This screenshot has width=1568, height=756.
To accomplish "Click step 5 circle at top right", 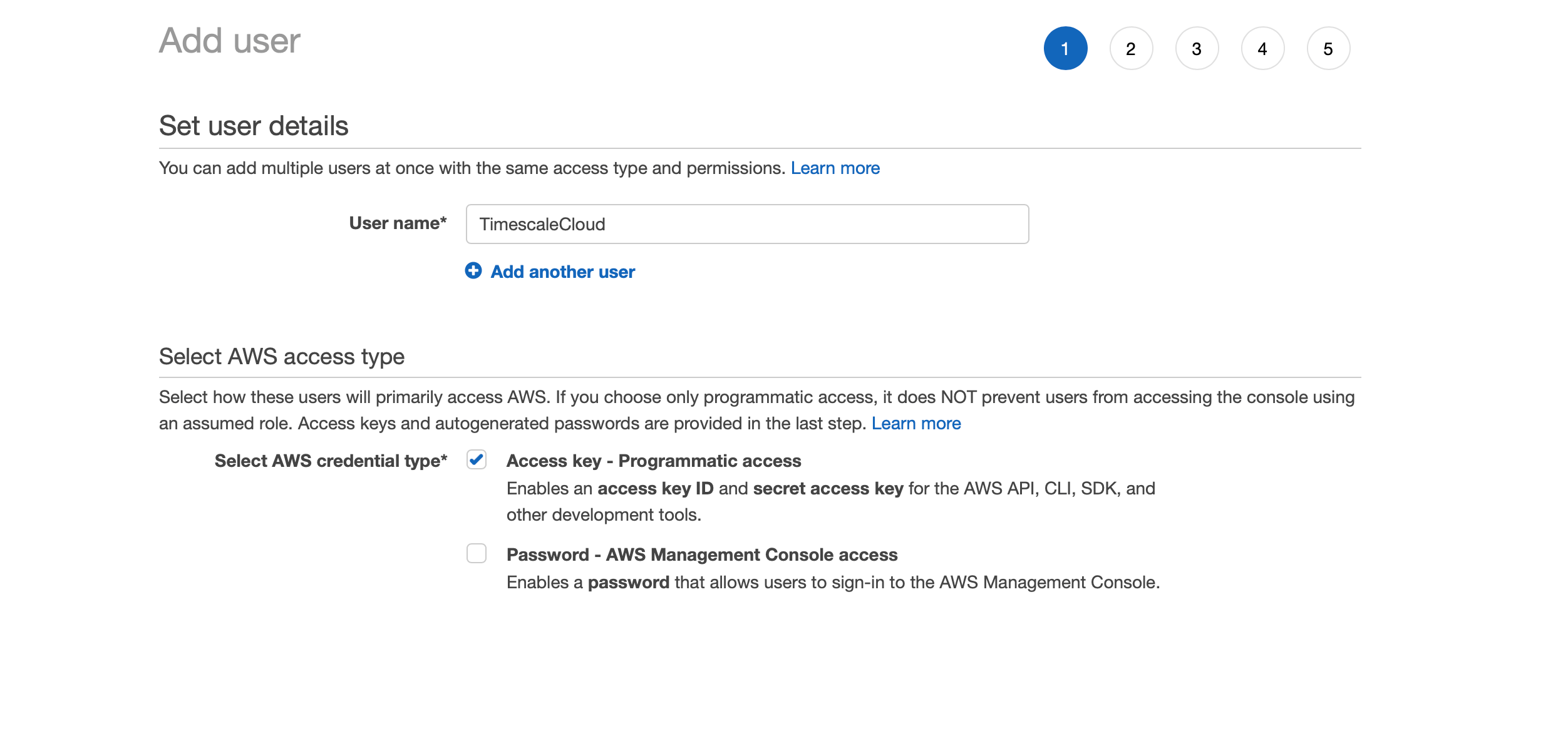I will (x=1328, y=48).
